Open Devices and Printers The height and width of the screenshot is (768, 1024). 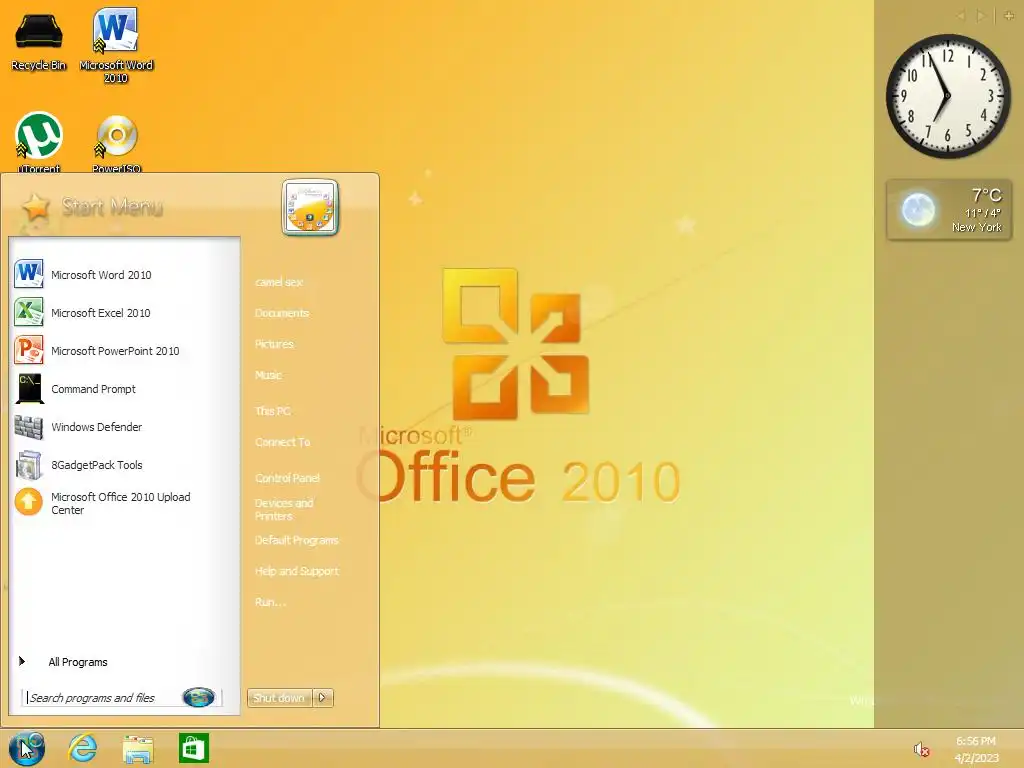pos(283,509)
